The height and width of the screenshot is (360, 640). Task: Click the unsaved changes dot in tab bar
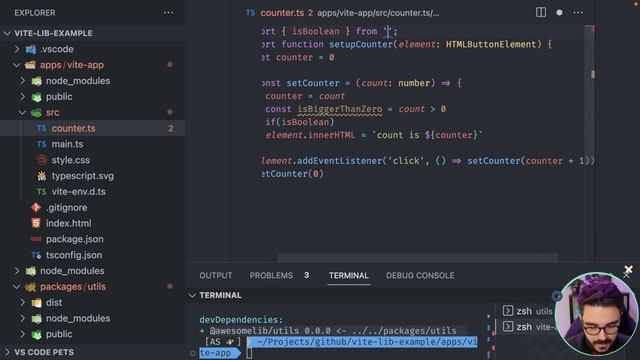(559, 13)
